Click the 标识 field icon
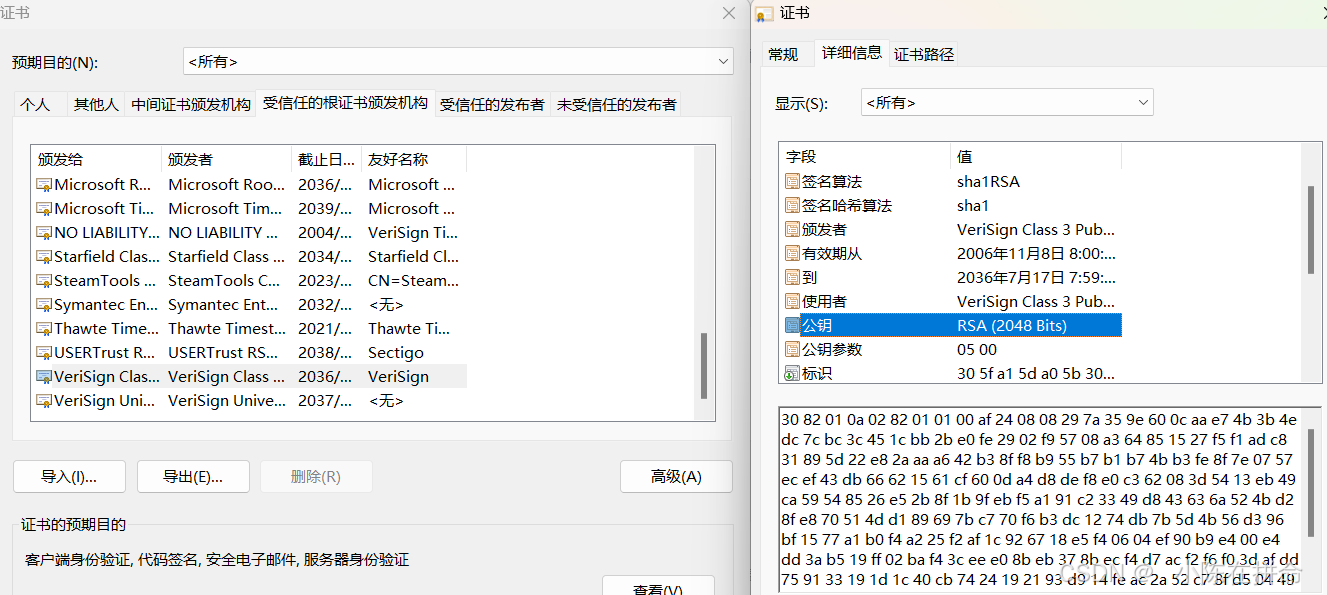 click(x=792, y=374)
